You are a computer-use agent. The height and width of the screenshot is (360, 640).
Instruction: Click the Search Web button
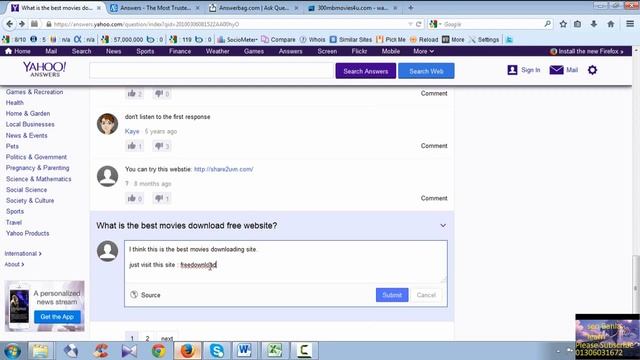pos(426,71)
